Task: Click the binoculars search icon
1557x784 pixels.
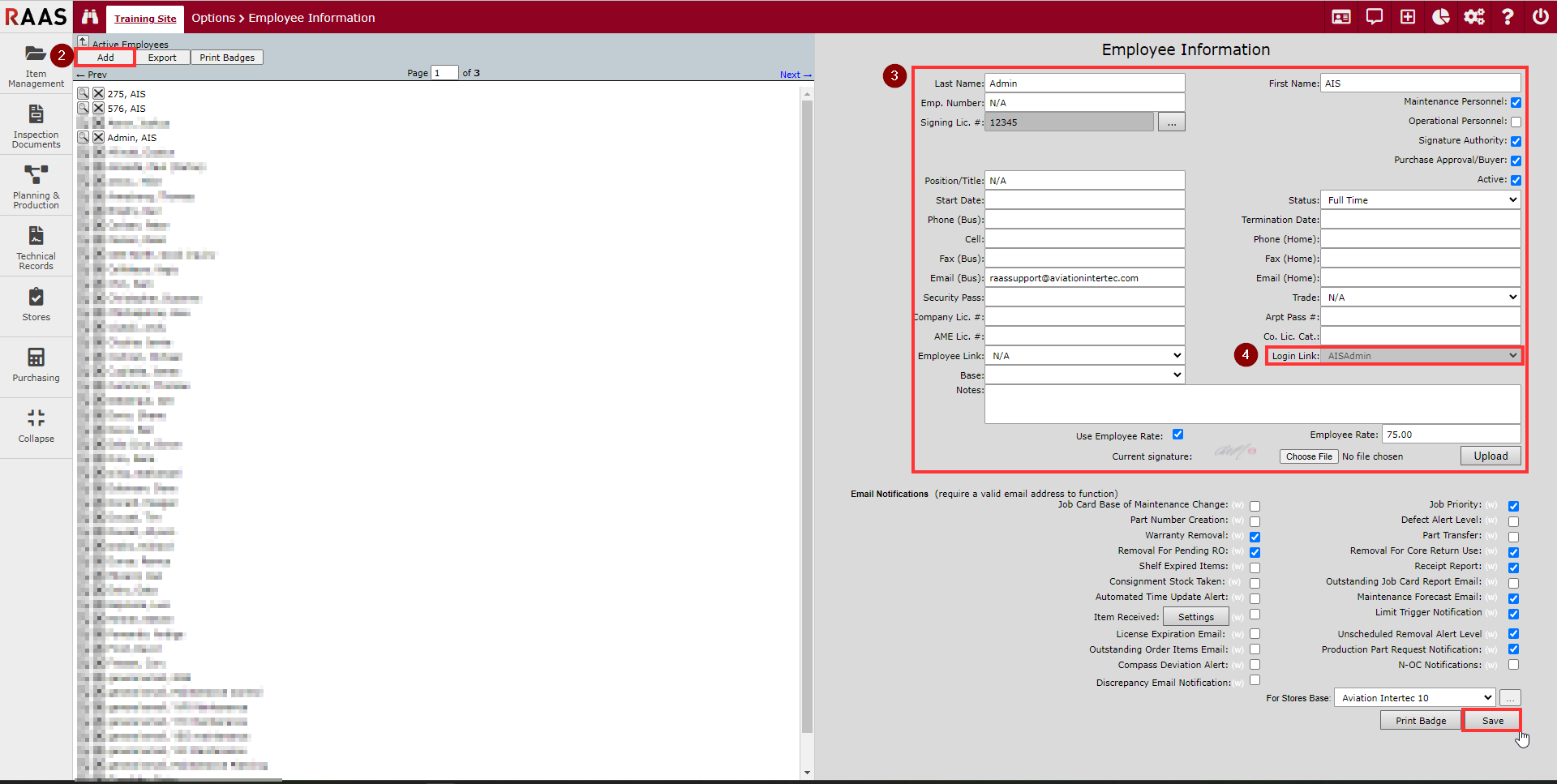Action: [x=90, y=17]
